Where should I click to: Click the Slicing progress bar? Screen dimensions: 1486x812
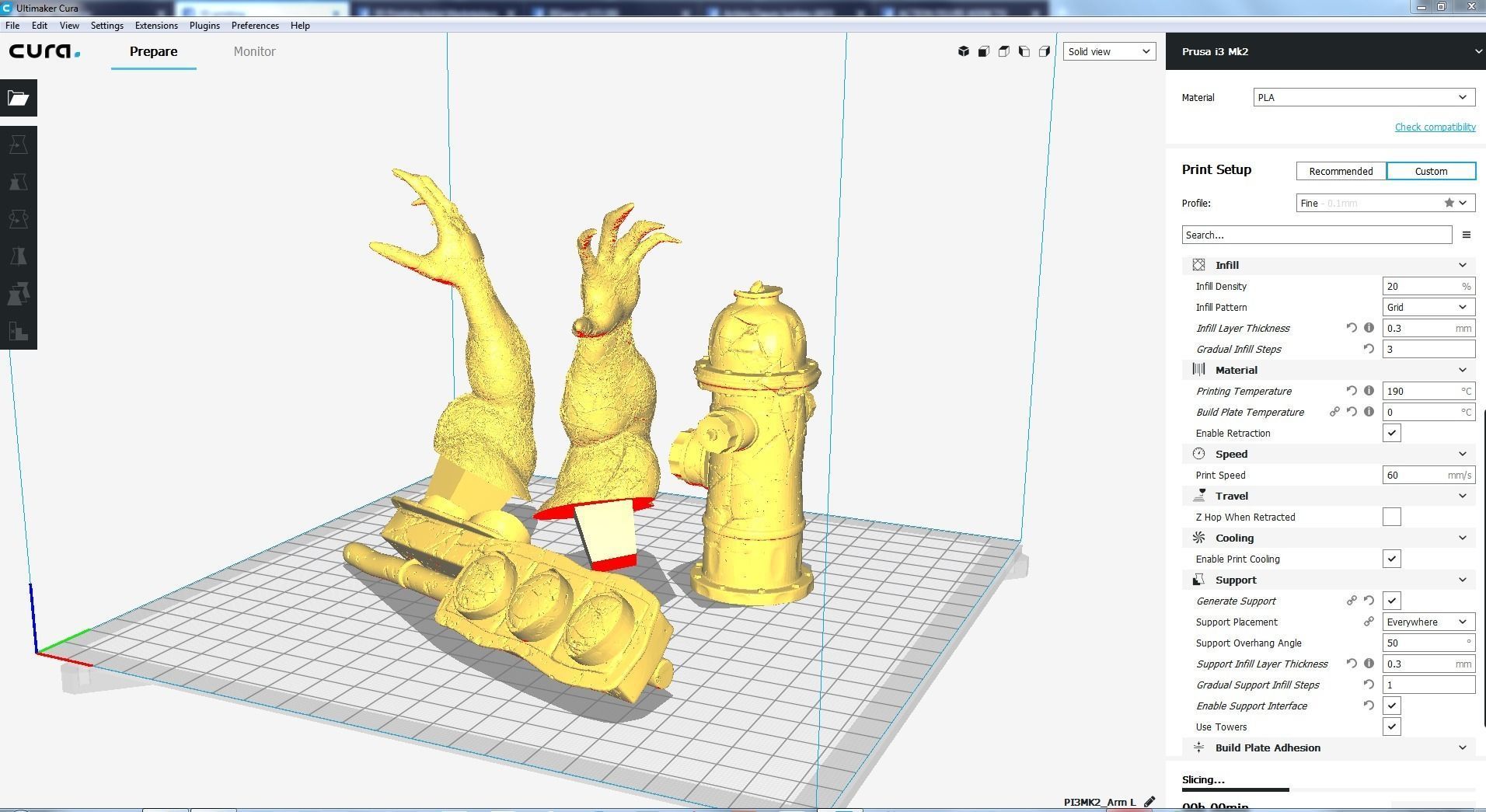click(1328, 790)
